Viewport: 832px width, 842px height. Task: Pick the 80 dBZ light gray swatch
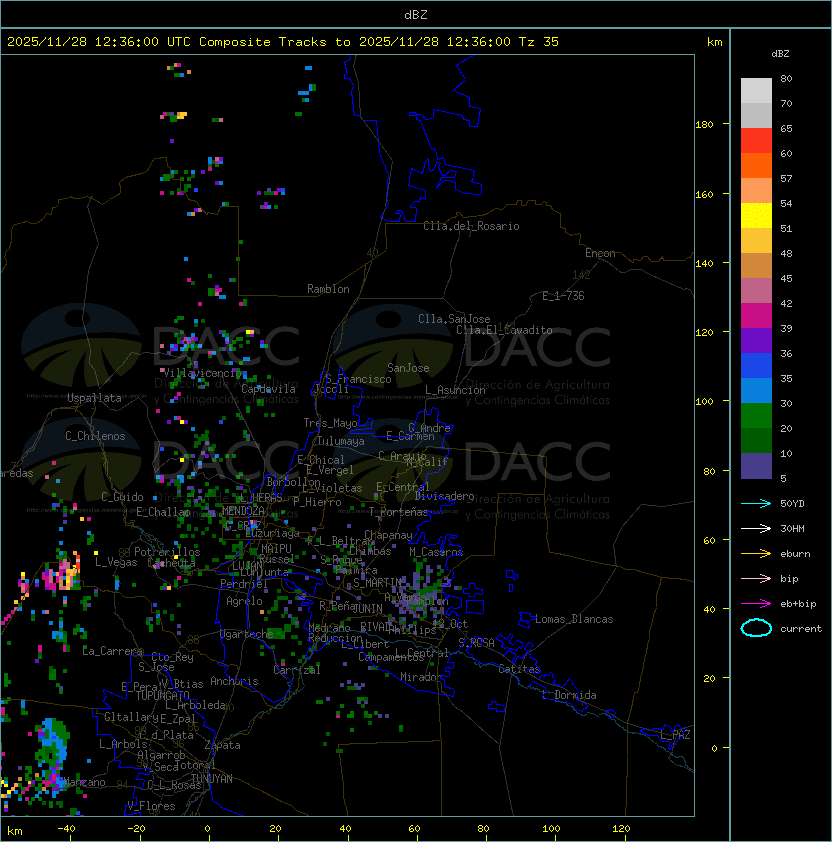[x=756, y=91]
